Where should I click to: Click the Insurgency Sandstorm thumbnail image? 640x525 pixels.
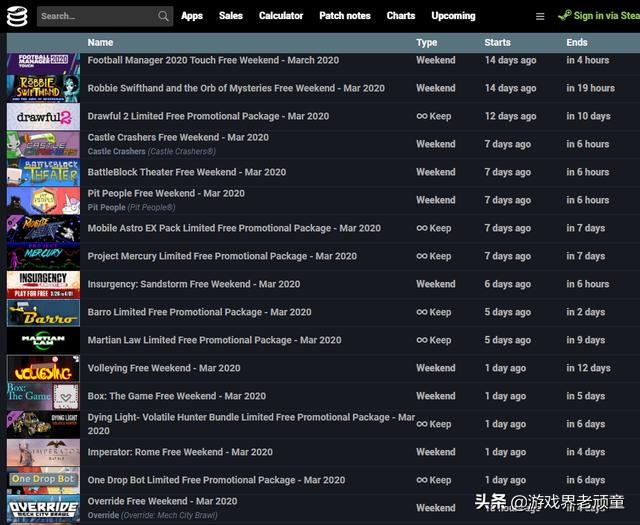coord(43,284)
